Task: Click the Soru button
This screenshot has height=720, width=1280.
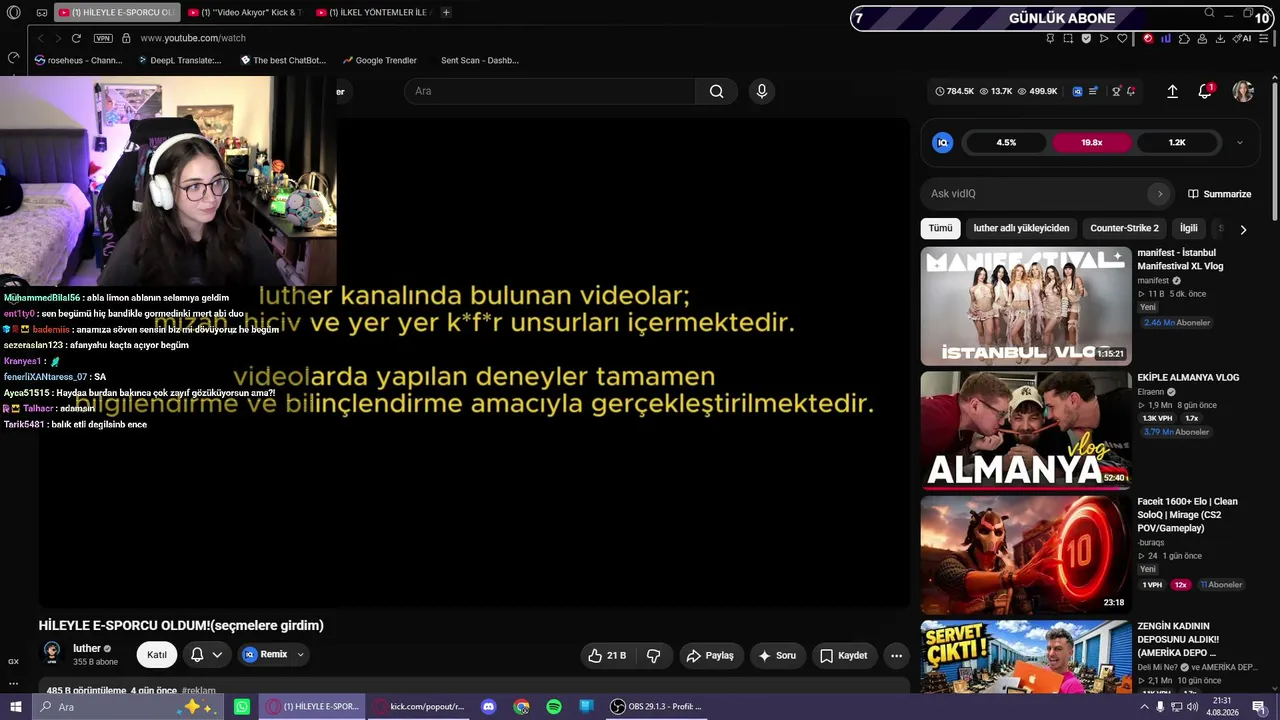Action: tap(777, 655)
